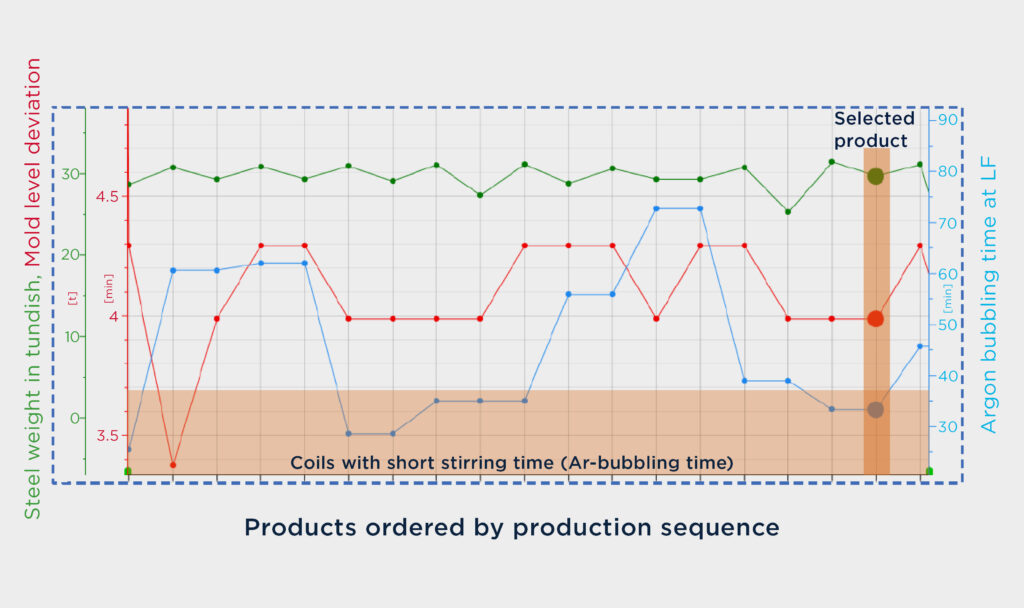Click the highest green data point
The height and width of the screenshot is (608, 1024).
(831, 161)
